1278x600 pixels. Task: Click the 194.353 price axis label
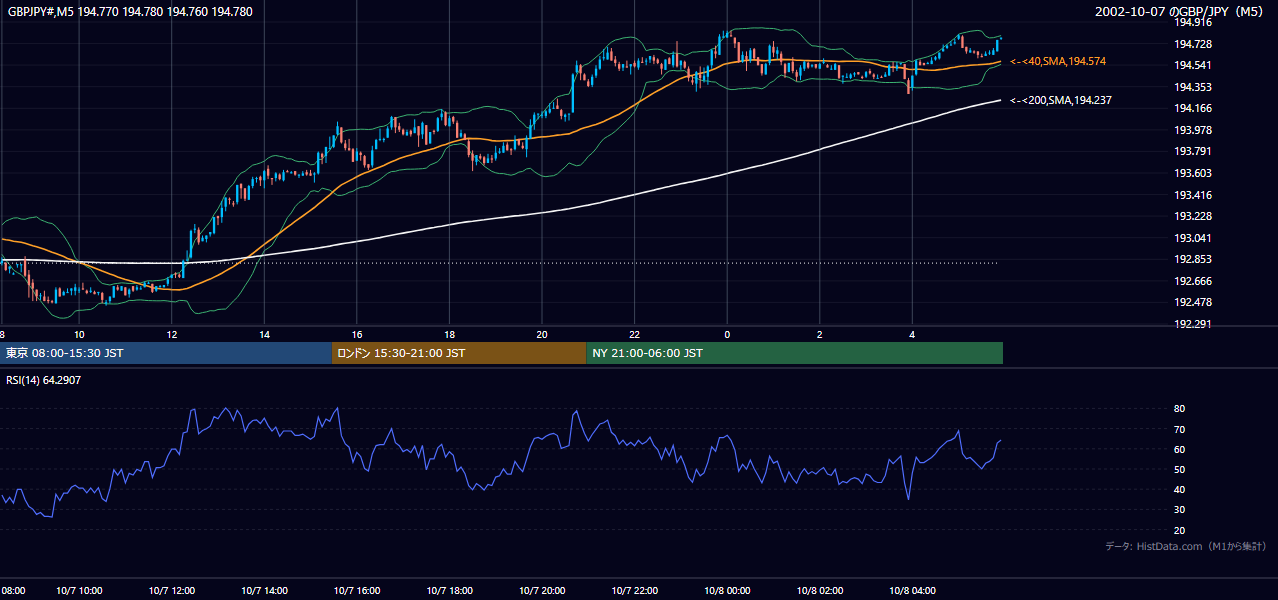[x=1193, y=87]
